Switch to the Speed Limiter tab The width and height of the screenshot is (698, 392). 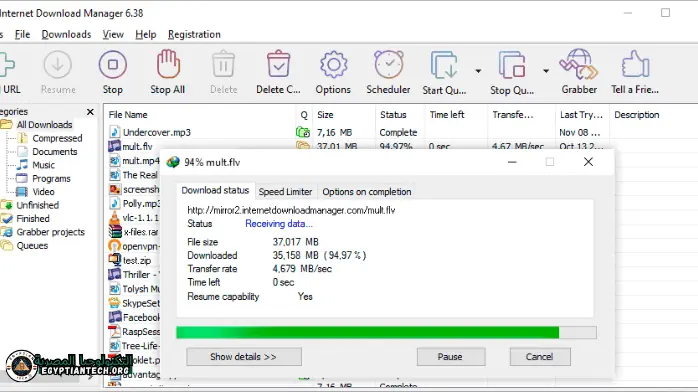click(285, 192)
